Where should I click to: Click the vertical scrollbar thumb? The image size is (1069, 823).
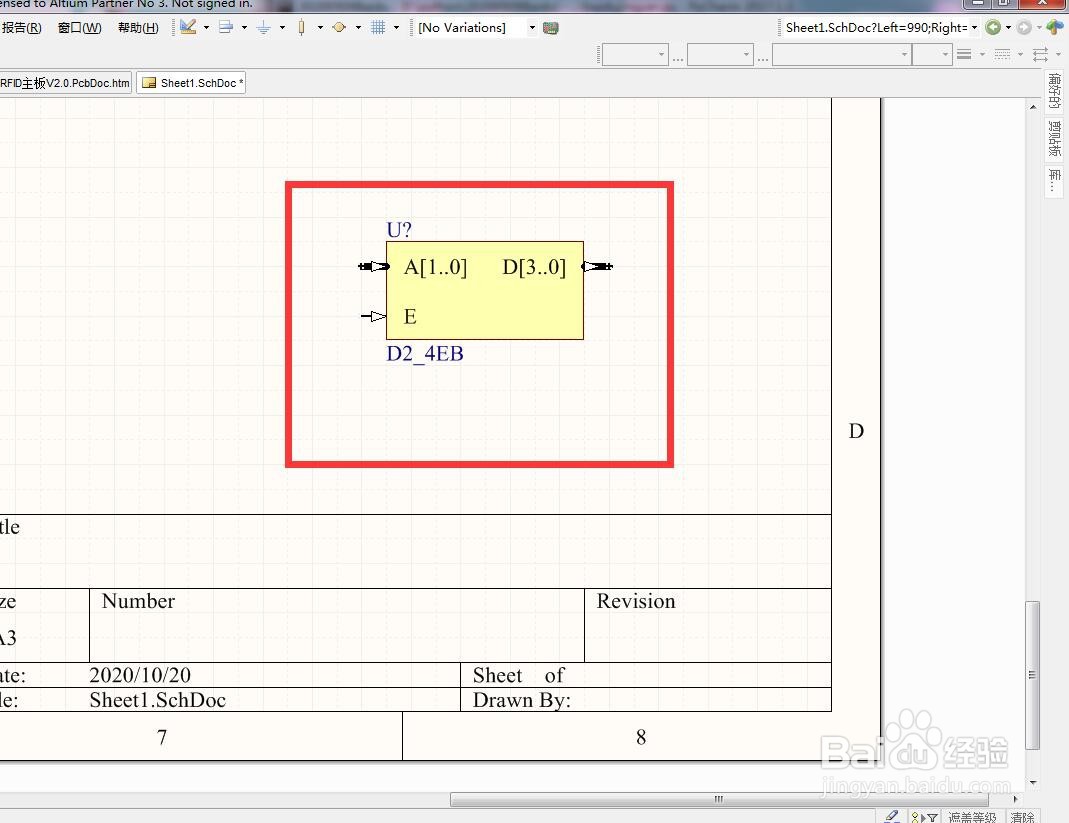[x=1033, y=674]
